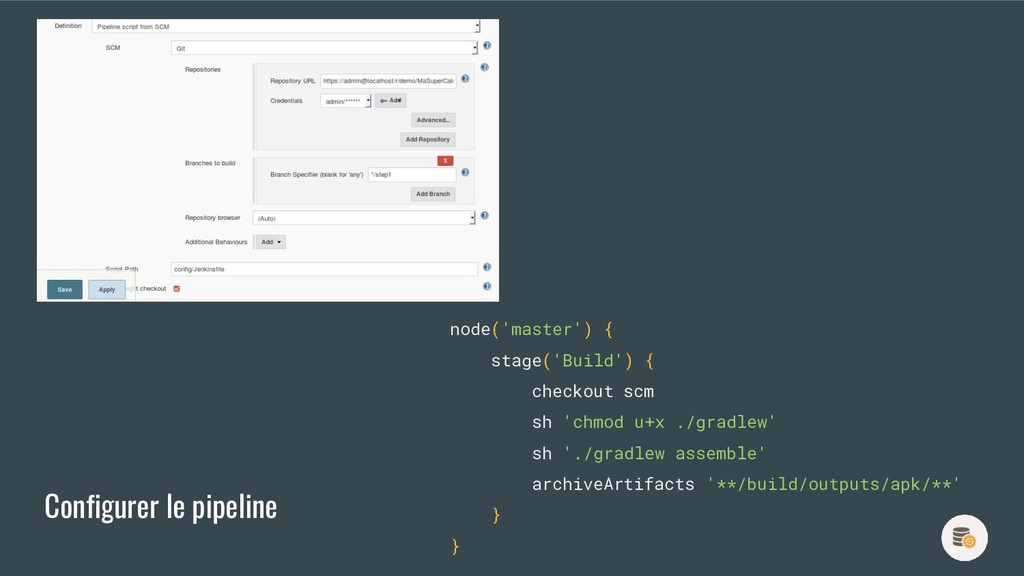Click help icon for Repository URL
The height and width of the screenshot is (576, 1024).
coord(465,78)
